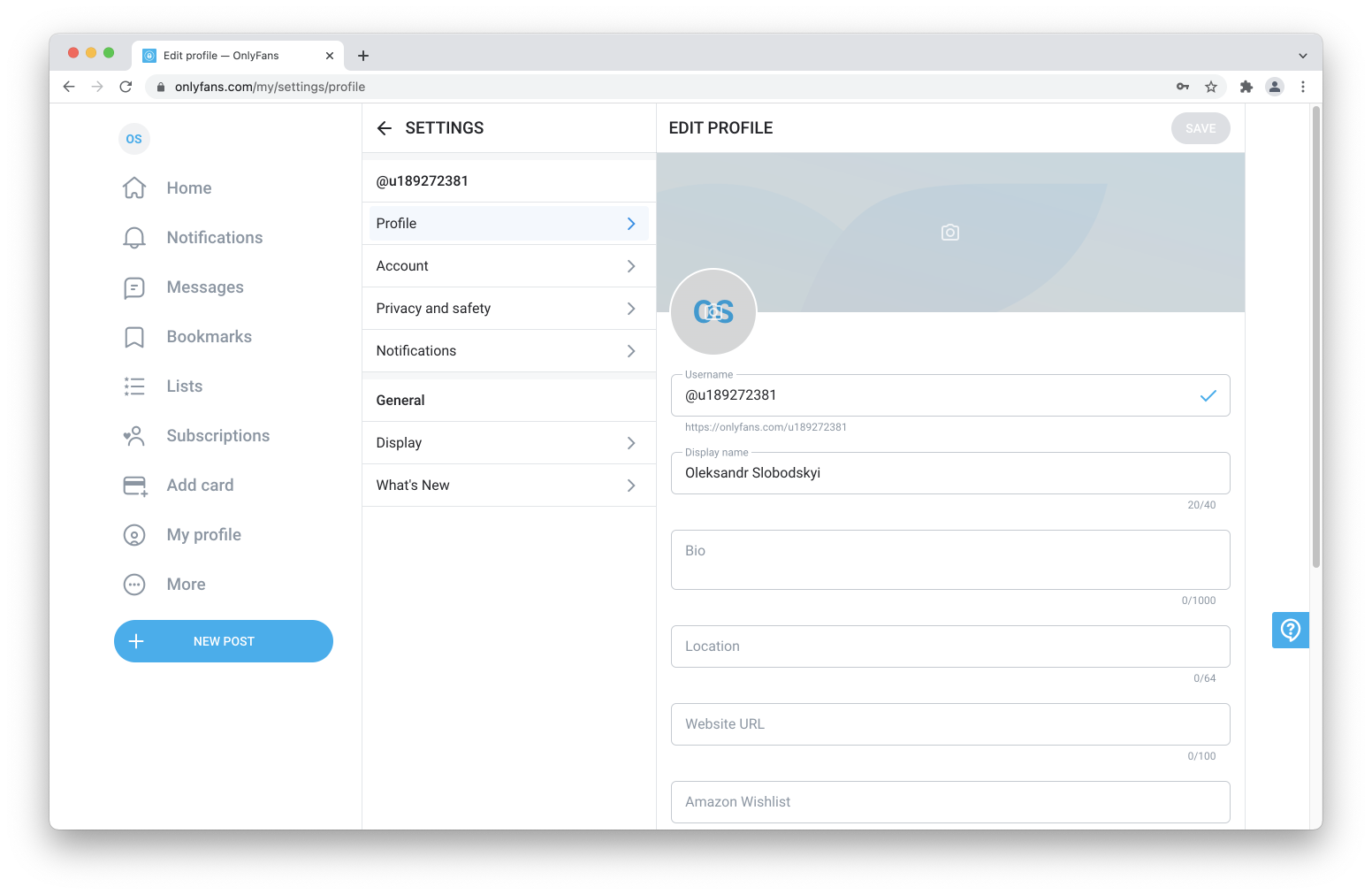This screenshot has width=1372, height=895.
Task: Open the help question mark widget
Action: pyautogui.click(x=1291, y=630)
